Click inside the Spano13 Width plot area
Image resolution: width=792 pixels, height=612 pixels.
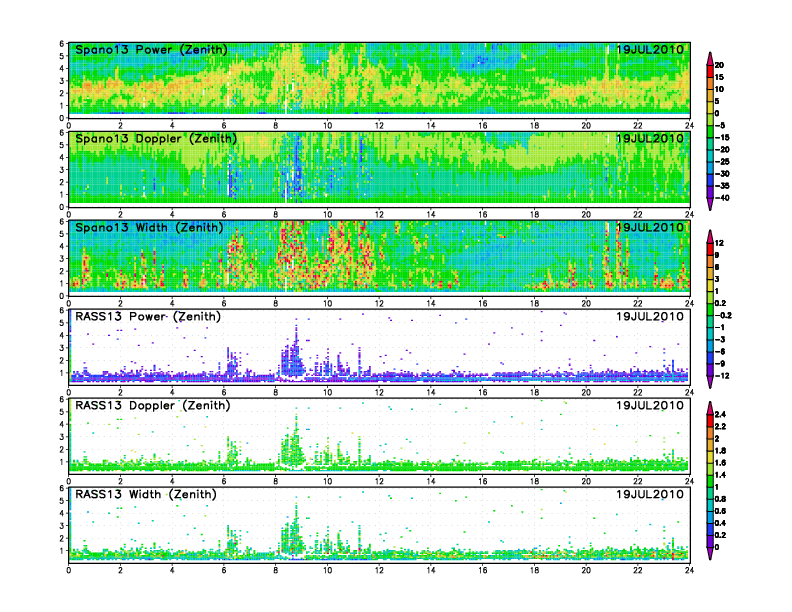pyautogui.click(x=379, y=258)
